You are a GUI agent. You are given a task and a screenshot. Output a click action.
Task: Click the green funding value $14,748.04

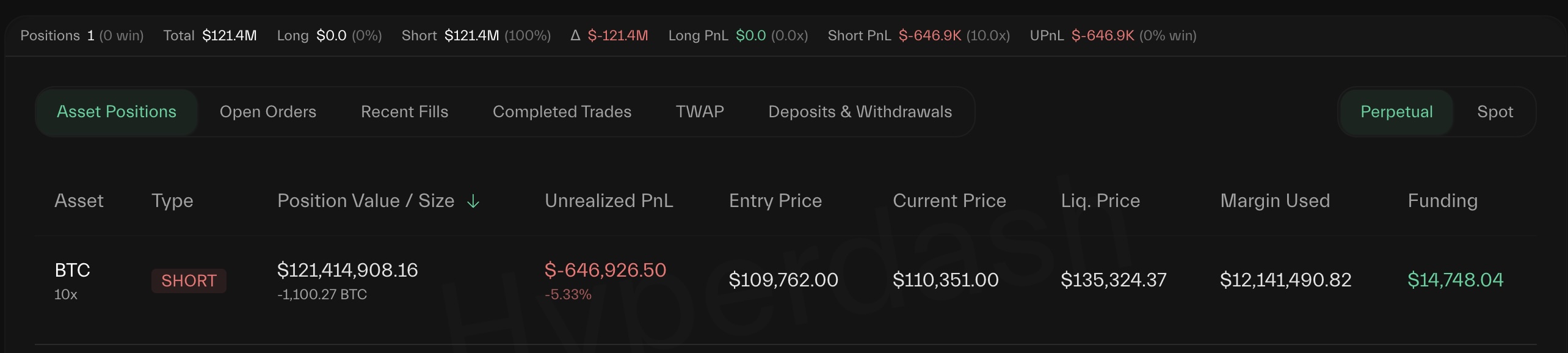[1455, 280]
